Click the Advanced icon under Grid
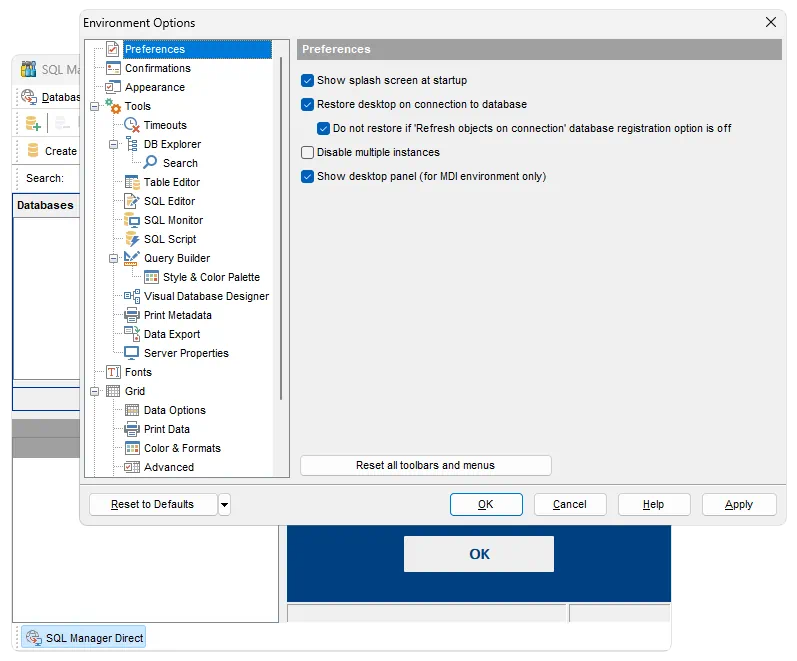Viewport: 797px width, 661px height. coord(132,467)
